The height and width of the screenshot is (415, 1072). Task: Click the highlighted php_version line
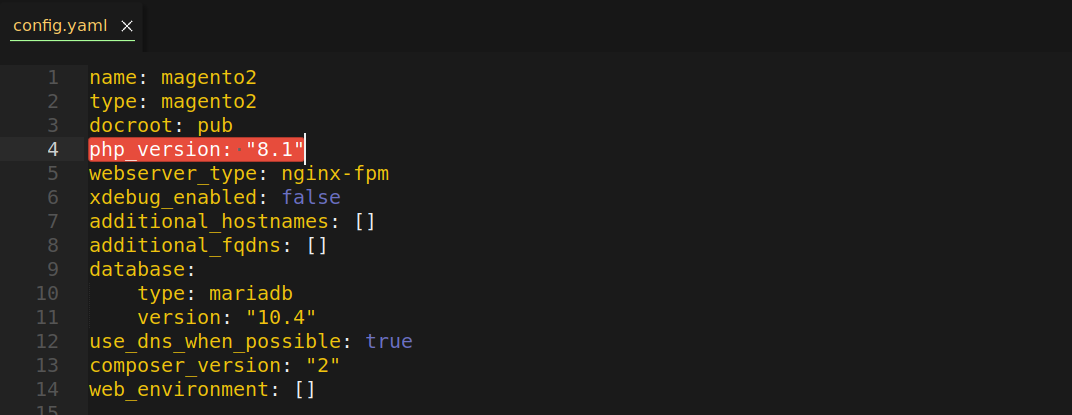(x=197, y=149)
